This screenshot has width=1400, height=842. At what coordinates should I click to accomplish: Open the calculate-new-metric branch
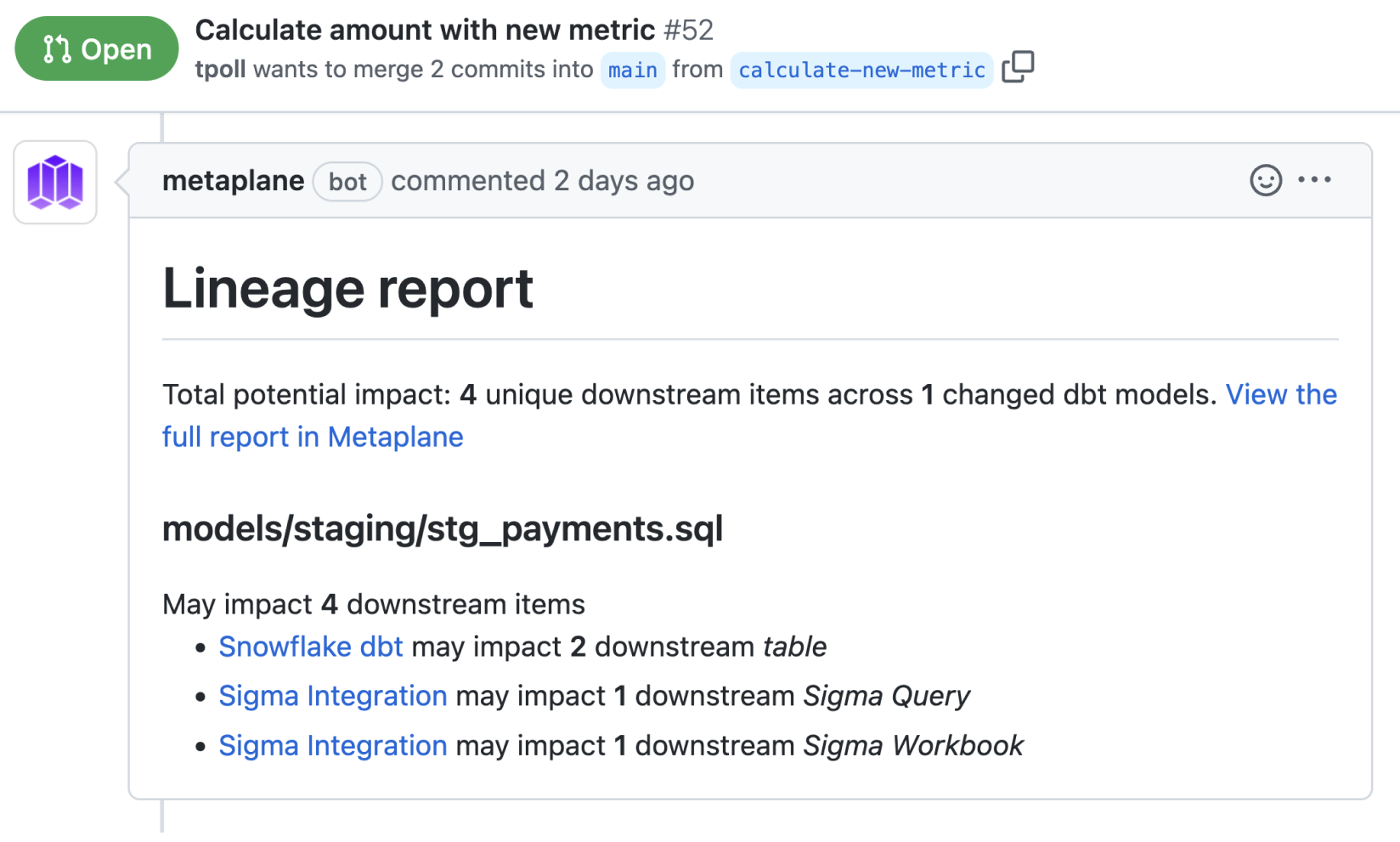click(x=861, y=70)
